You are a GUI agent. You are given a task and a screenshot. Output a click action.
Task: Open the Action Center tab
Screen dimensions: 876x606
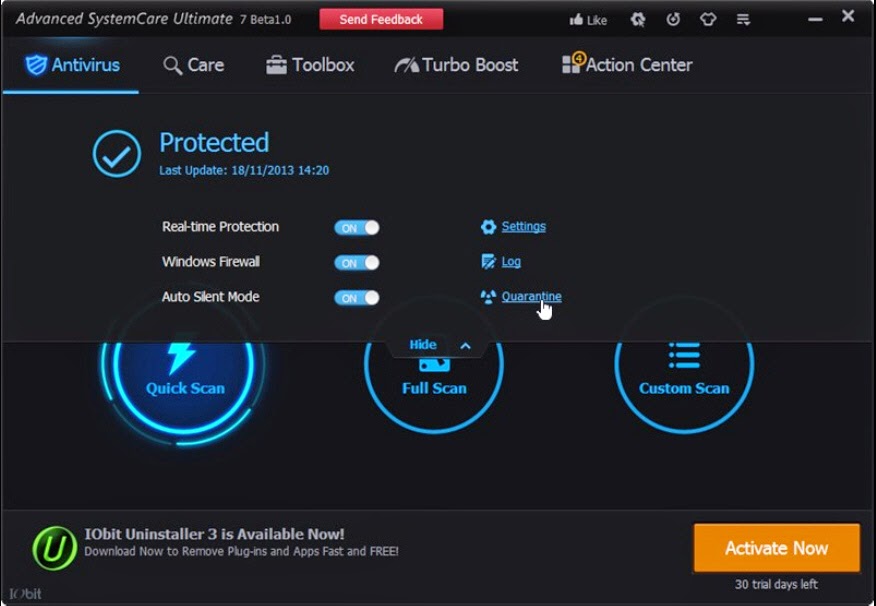pyautogui.click(x=627, y=64)
